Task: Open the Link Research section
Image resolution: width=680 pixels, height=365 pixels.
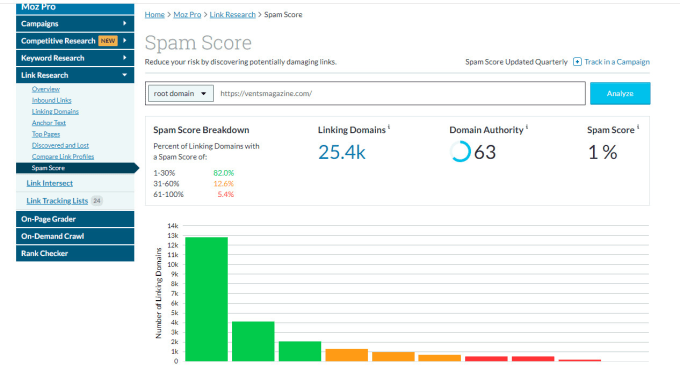Action: click(x=75, y=75)
